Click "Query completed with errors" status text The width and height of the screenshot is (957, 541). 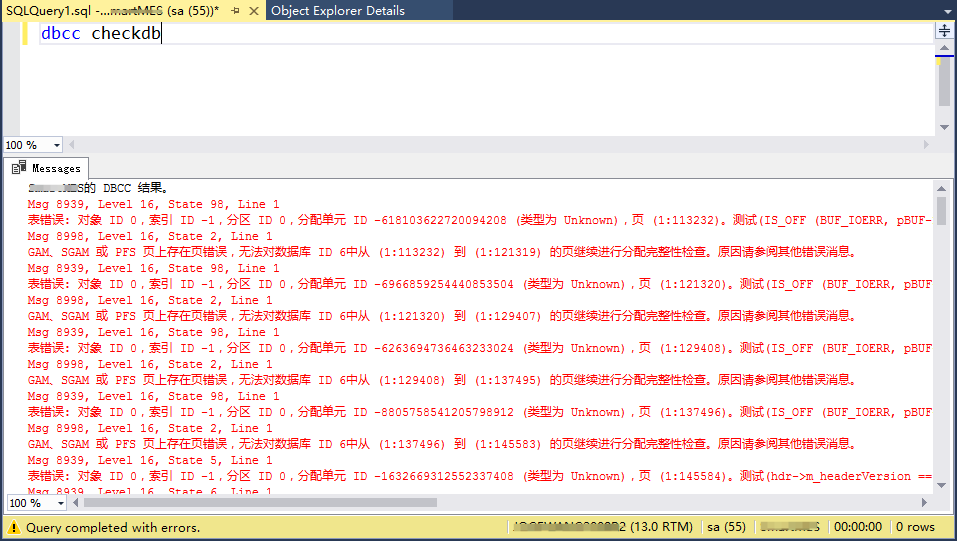click(x=112, y=527)
